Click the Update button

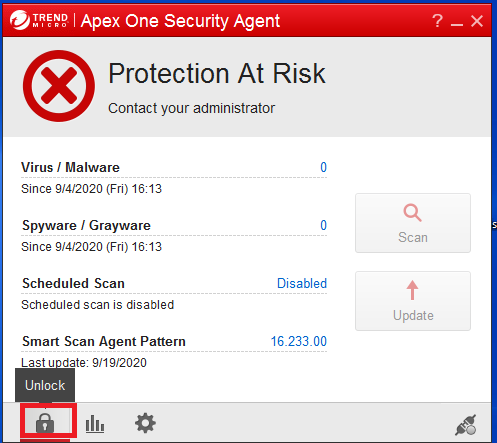click(x=413, y=301)
